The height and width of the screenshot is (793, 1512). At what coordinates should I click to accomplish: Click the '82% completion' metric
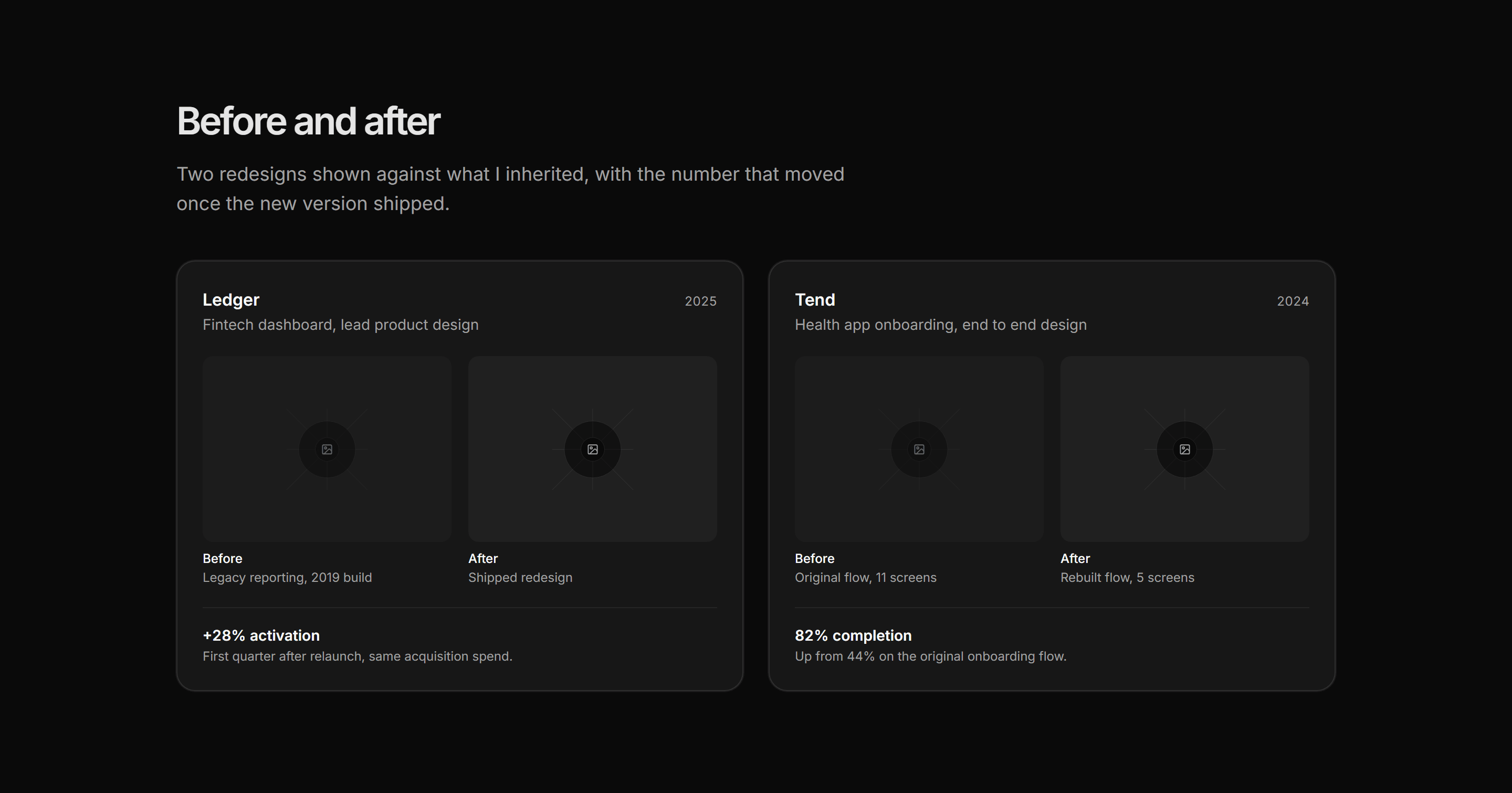(x=854, y=635)
